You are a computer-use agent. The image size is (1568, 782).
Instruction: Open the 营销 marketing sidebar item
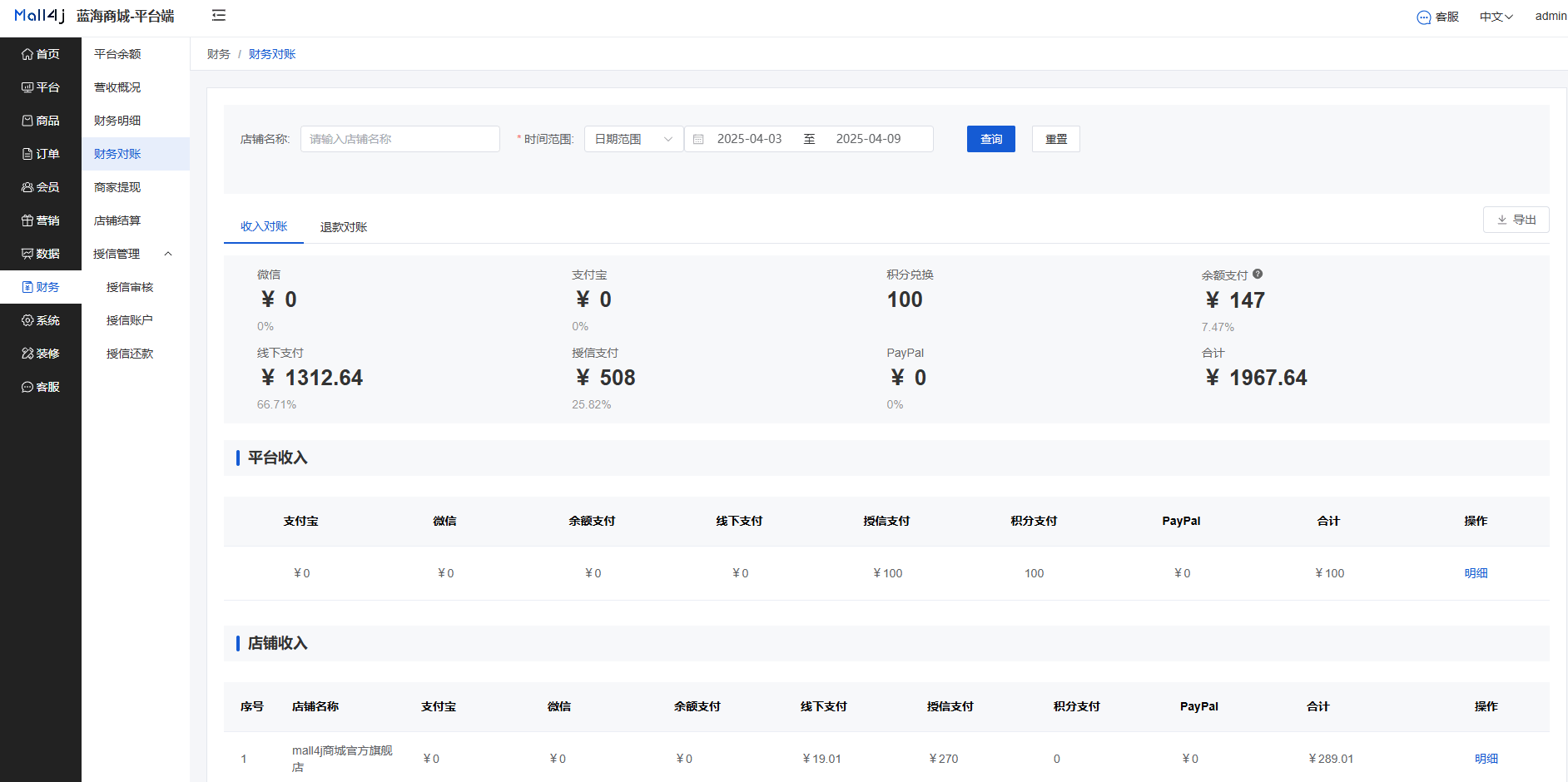pyautogui.click(x=41, y=220)
